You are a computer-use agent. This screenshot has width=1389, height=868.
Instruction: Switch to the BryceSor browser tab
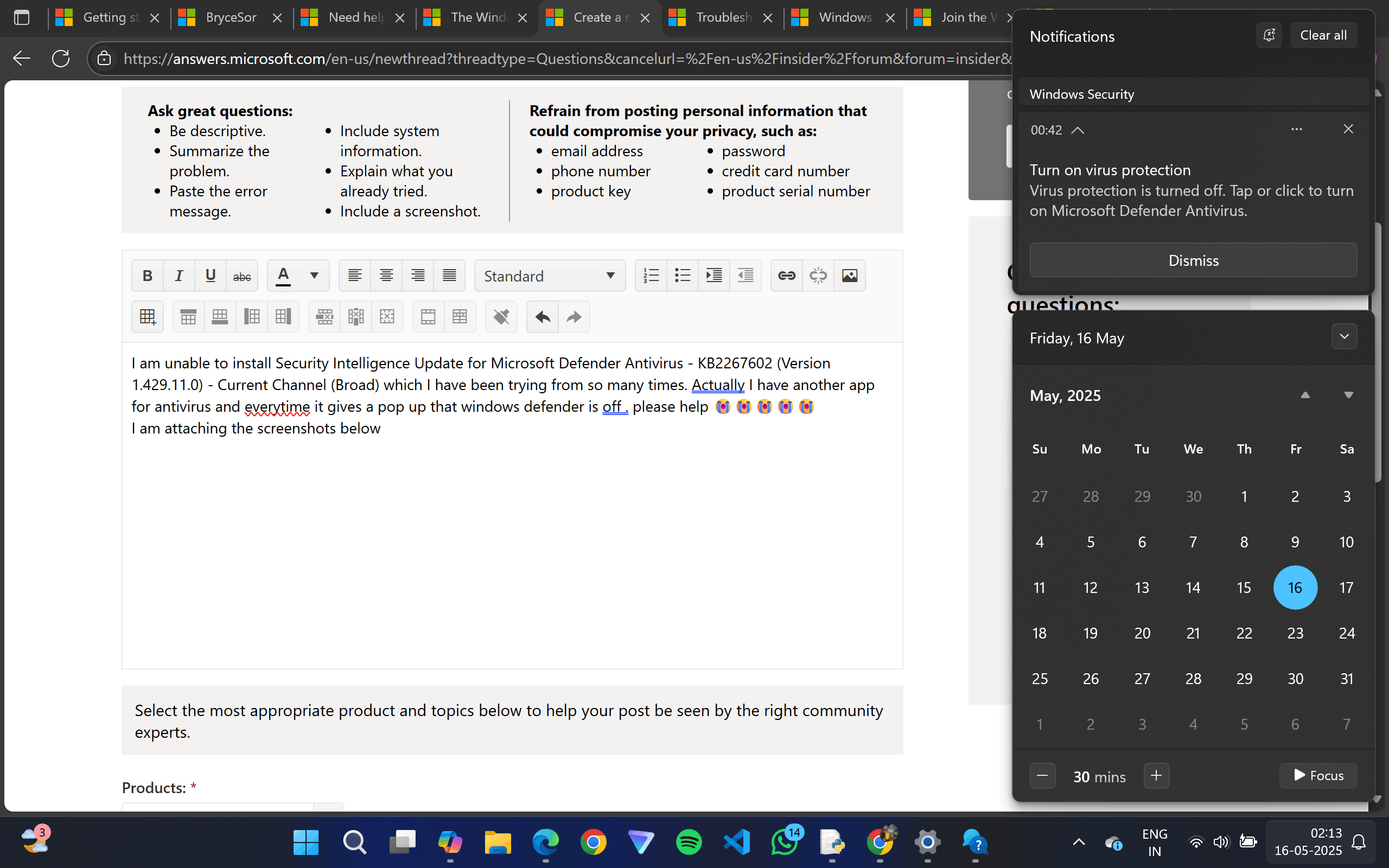[x=231, y=18]
